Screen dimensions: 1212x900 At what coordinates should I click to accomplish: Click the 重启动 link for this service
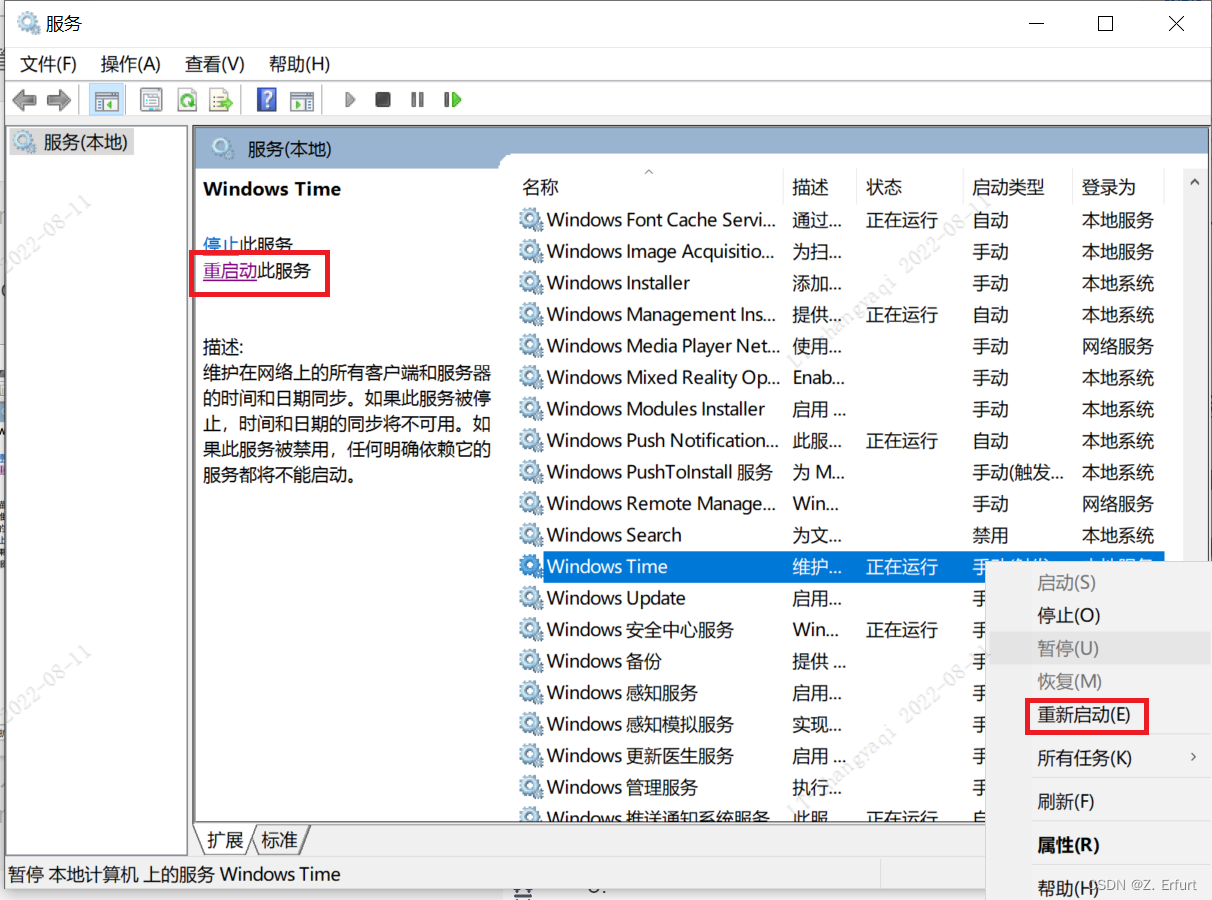pos(230,270)
